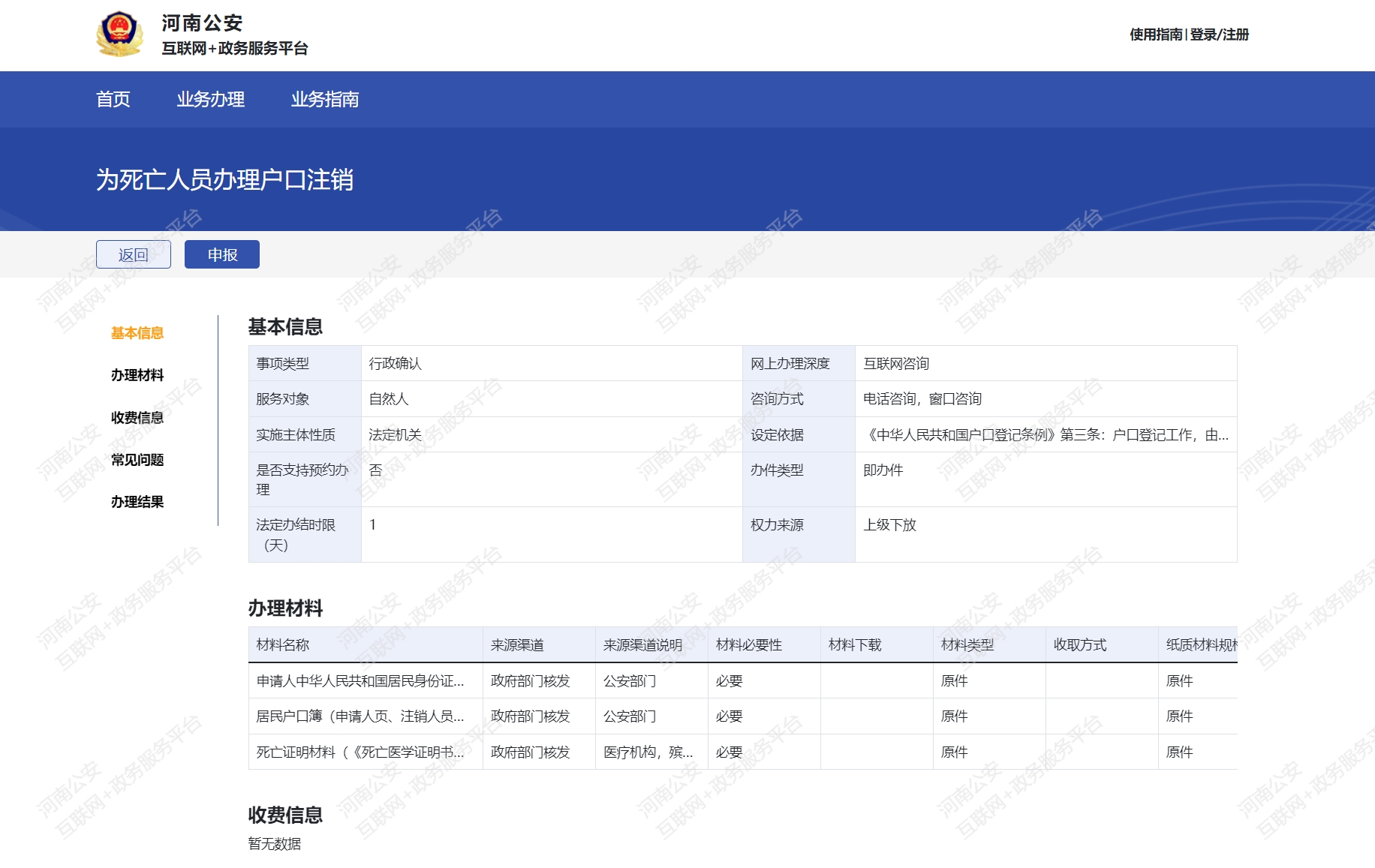Click the 申请人中华人民共和国居民身份证 material row

[x=360, y=681]
